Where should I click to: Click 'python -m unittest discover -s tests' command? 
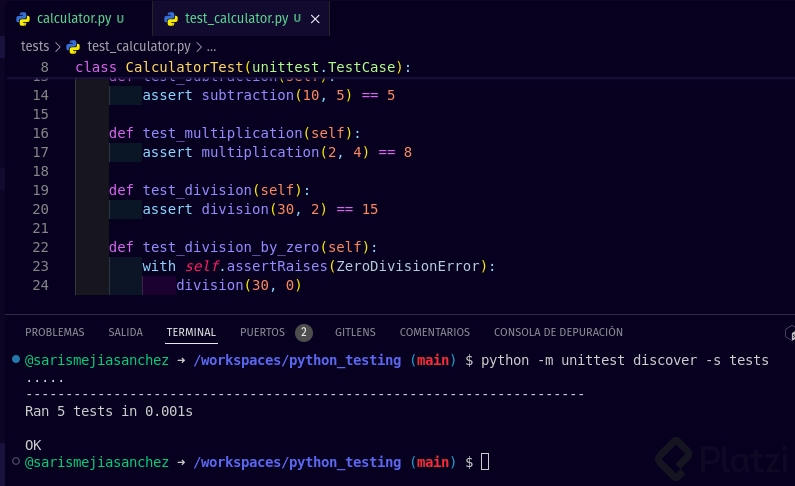point(625,360)
